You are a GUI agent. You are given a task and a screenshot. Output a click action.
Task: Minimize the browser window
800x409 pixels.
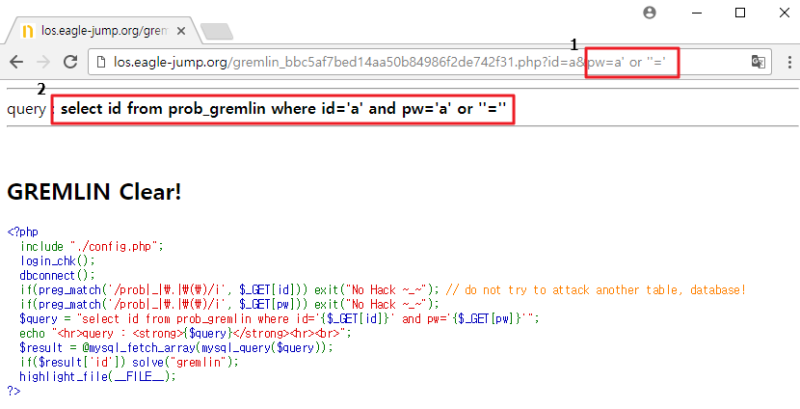696,13
